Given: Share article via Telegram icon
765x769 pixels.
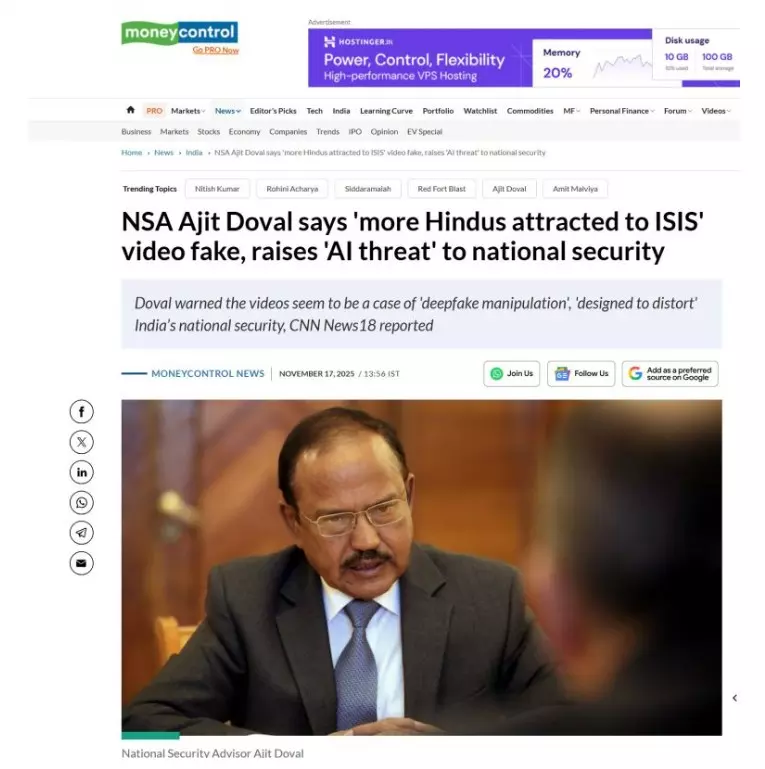Looking at the screenshot, I should [x=81, y=533].
